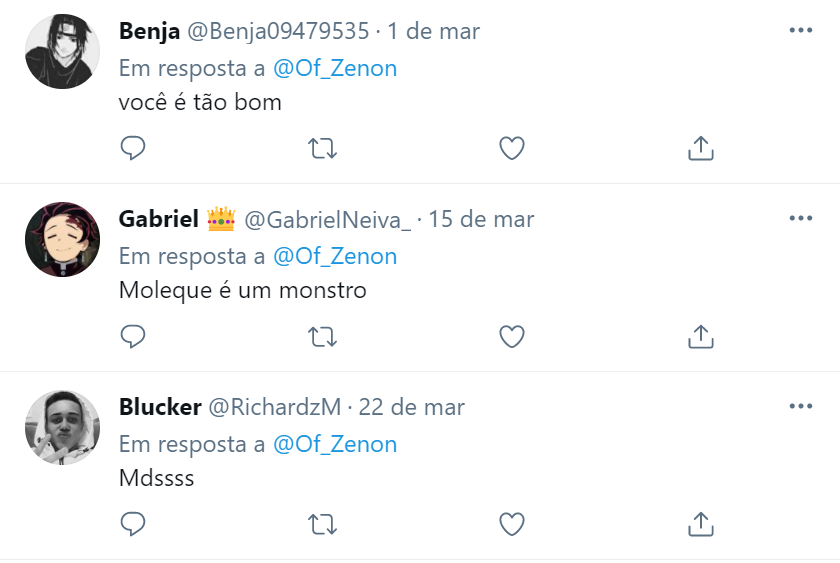
Task: Retweet Blucker's tweet
Action: pos(322,524)
